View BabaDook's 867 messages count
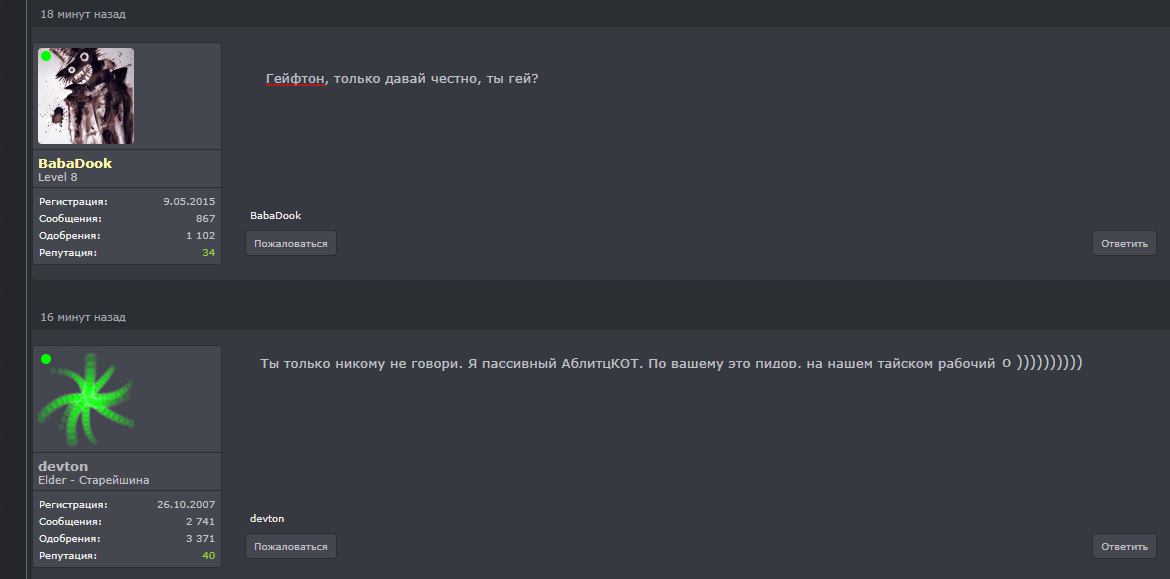Image resolution: width=1170 pixels, height=579 pixels. [205, 219]
